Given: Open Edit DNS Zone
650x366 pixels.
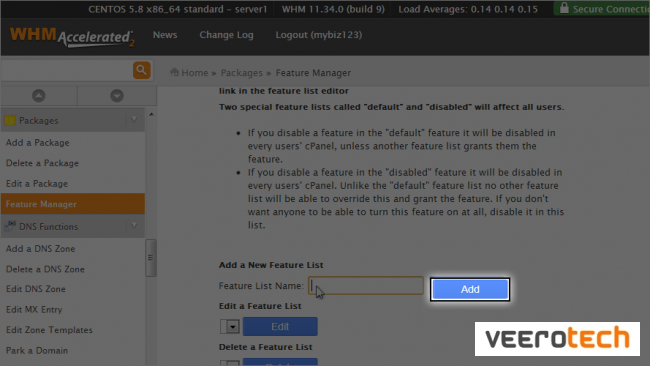Looking at the screenshot, I should (36, 289).
